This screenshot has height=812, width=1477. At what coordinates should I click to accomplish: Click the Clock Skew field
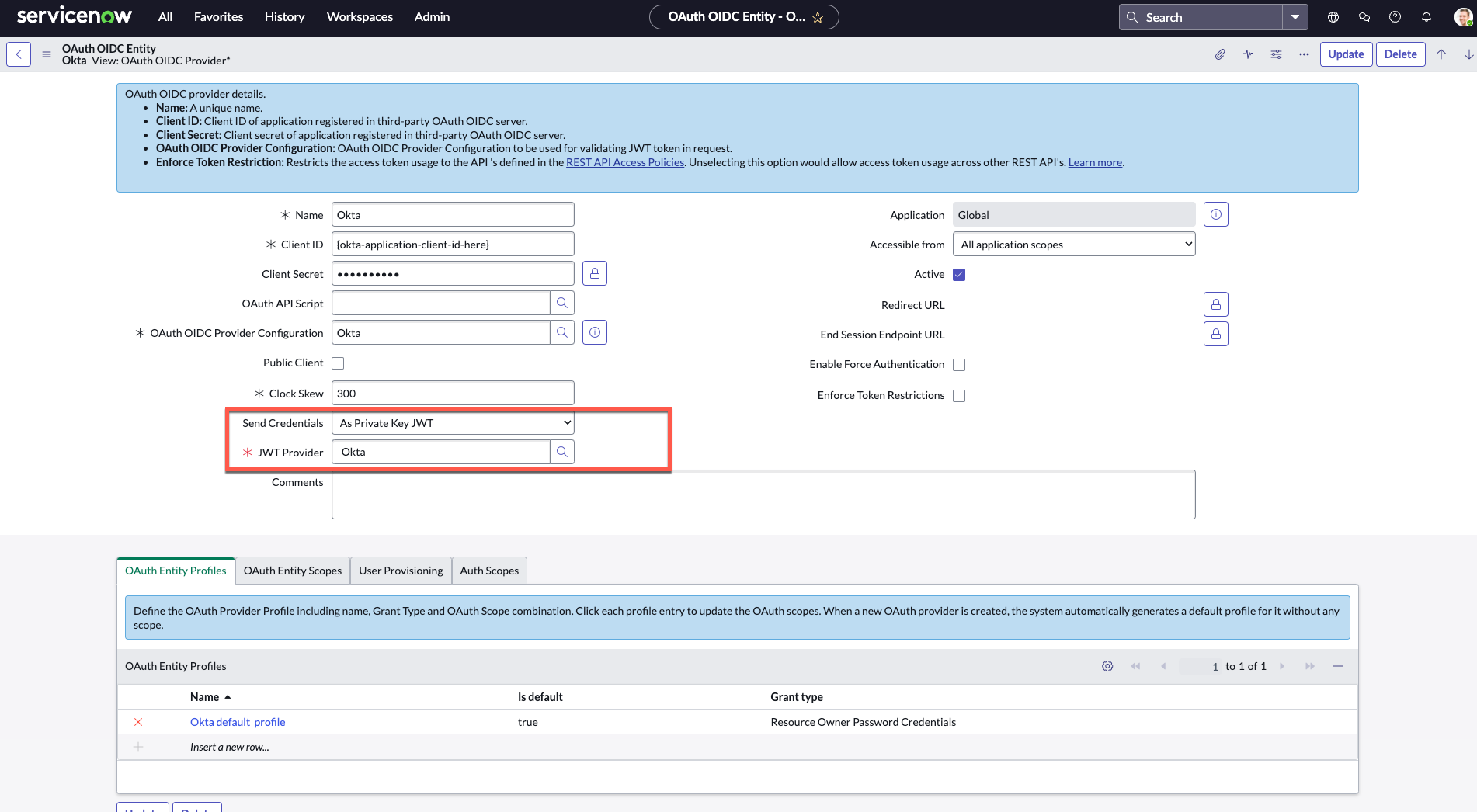coord(453,394)
